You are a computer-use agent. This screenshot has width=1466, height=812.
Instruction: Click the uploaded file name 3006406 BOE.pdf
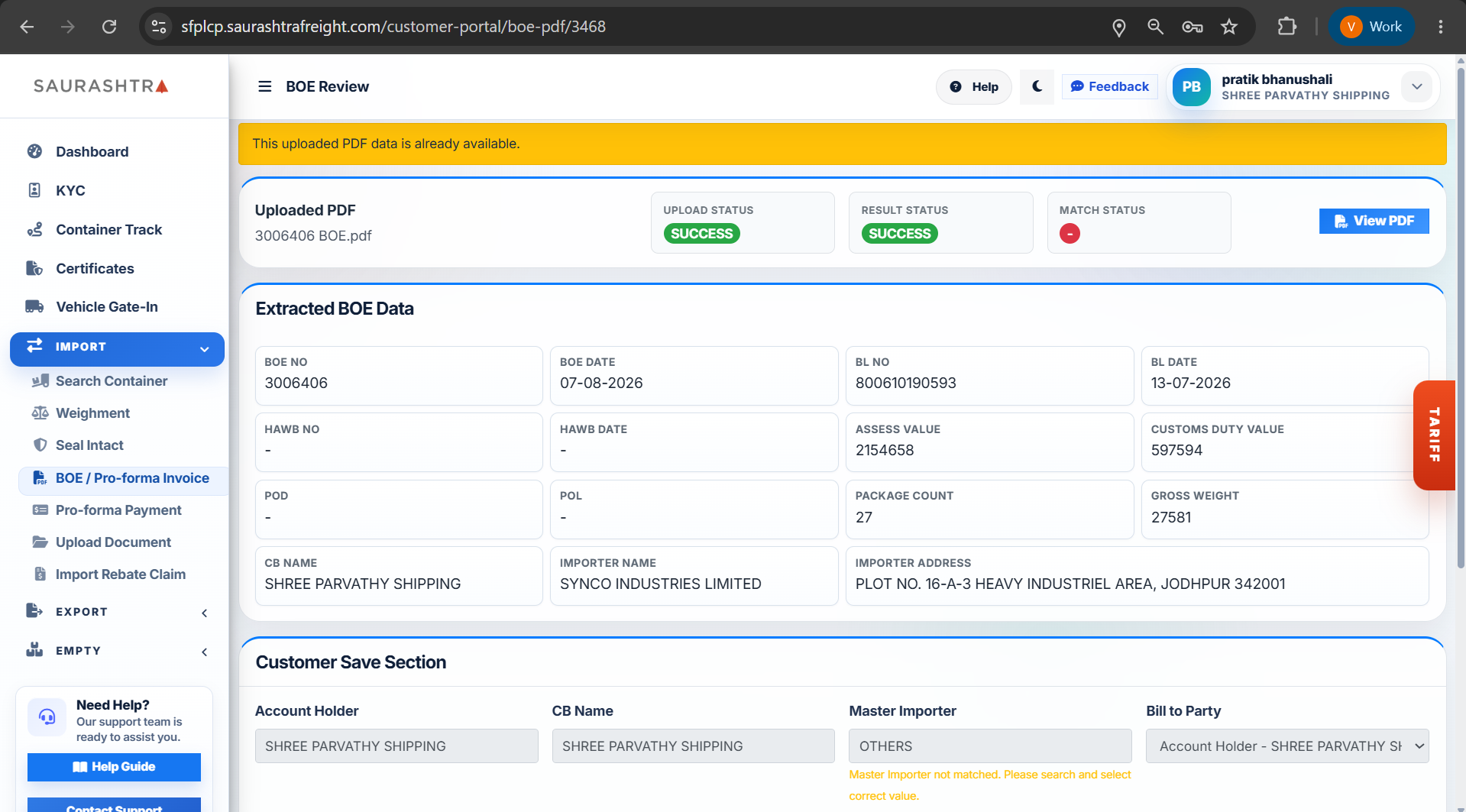click(313, 235)
